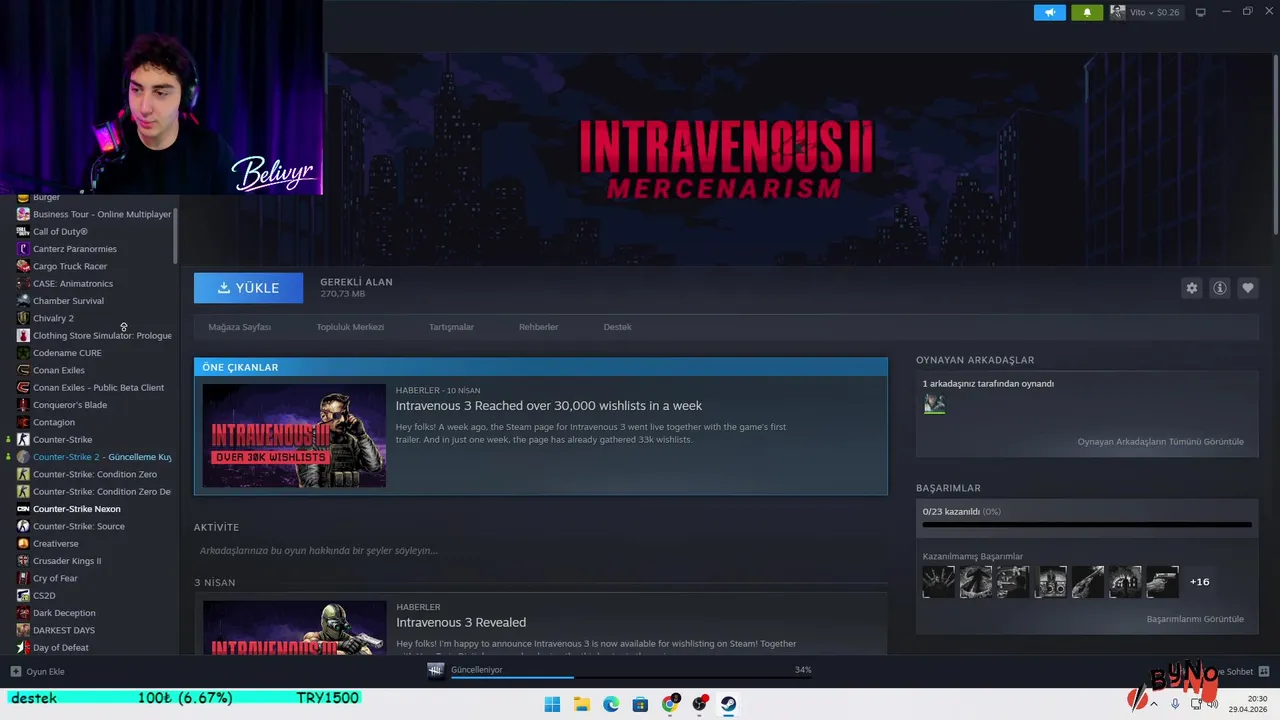Open the Vito account dropdown
1280x720 pixels.
click(x=1146, y=12)
